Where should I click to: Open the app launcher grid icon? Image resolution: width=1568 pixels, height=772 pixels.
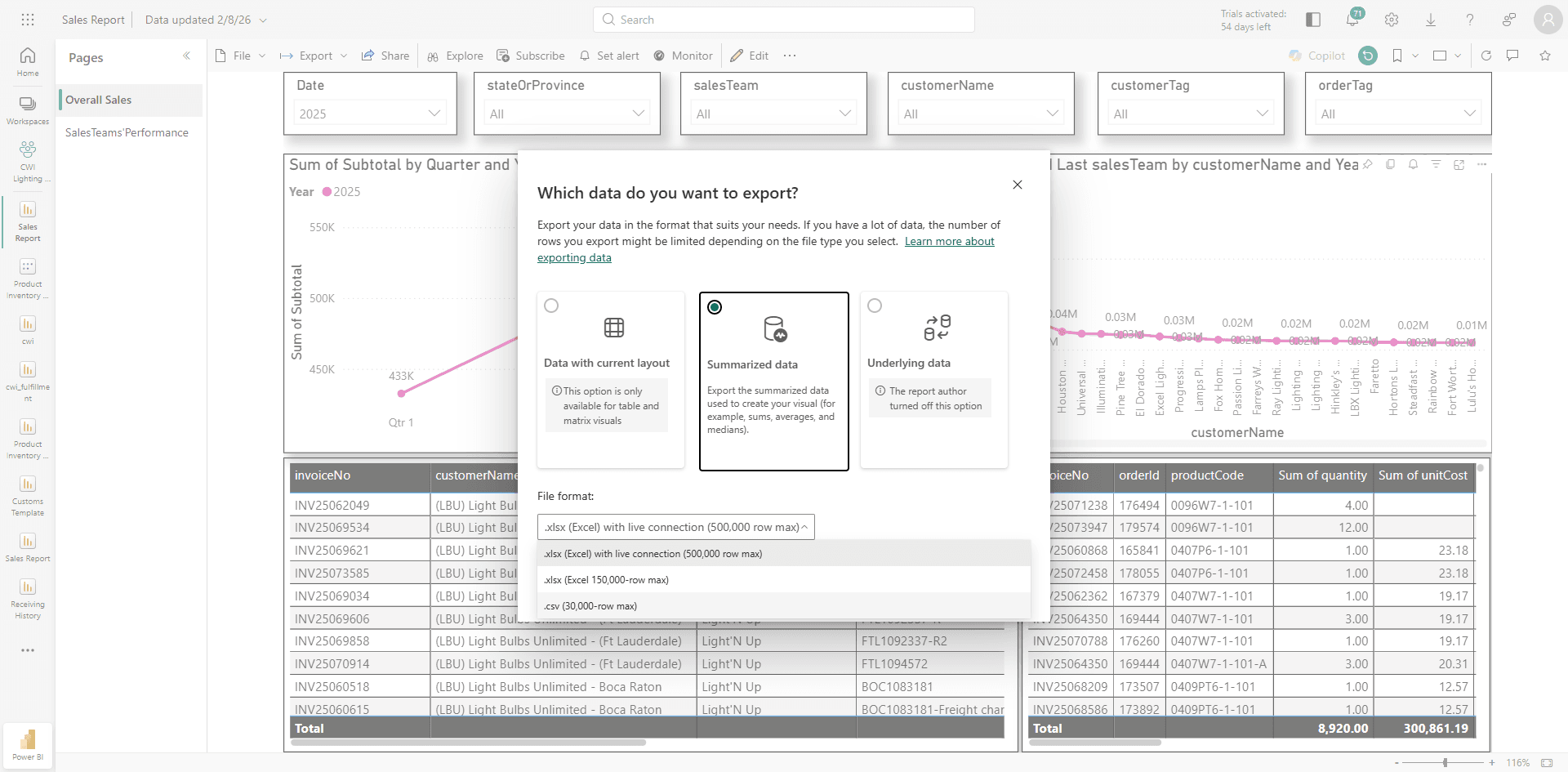point(28,20)
